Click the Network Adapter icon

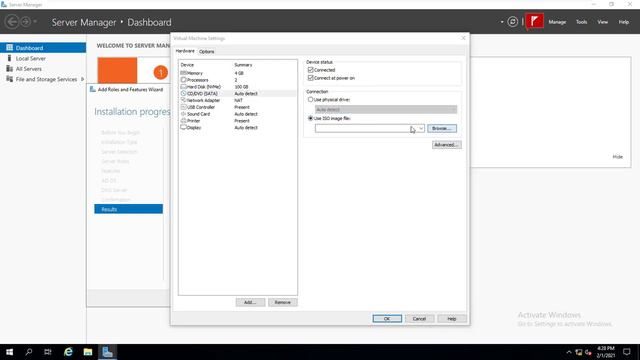tap(183, 100)
